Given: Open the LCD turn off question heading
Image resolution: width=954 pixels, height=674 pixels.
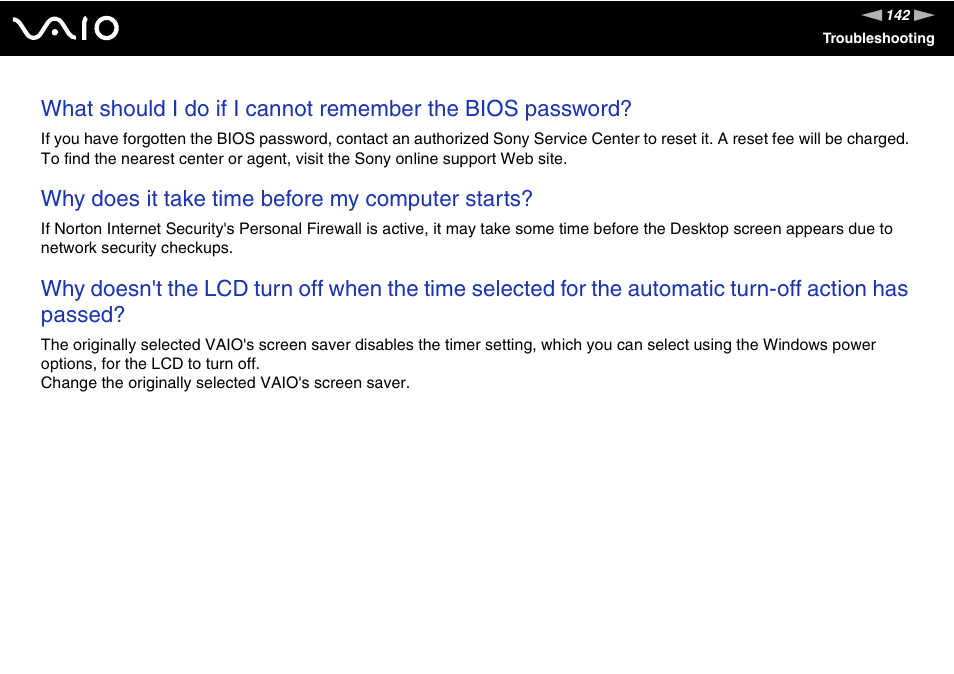Looking at the screenshot, I should 474,301.
